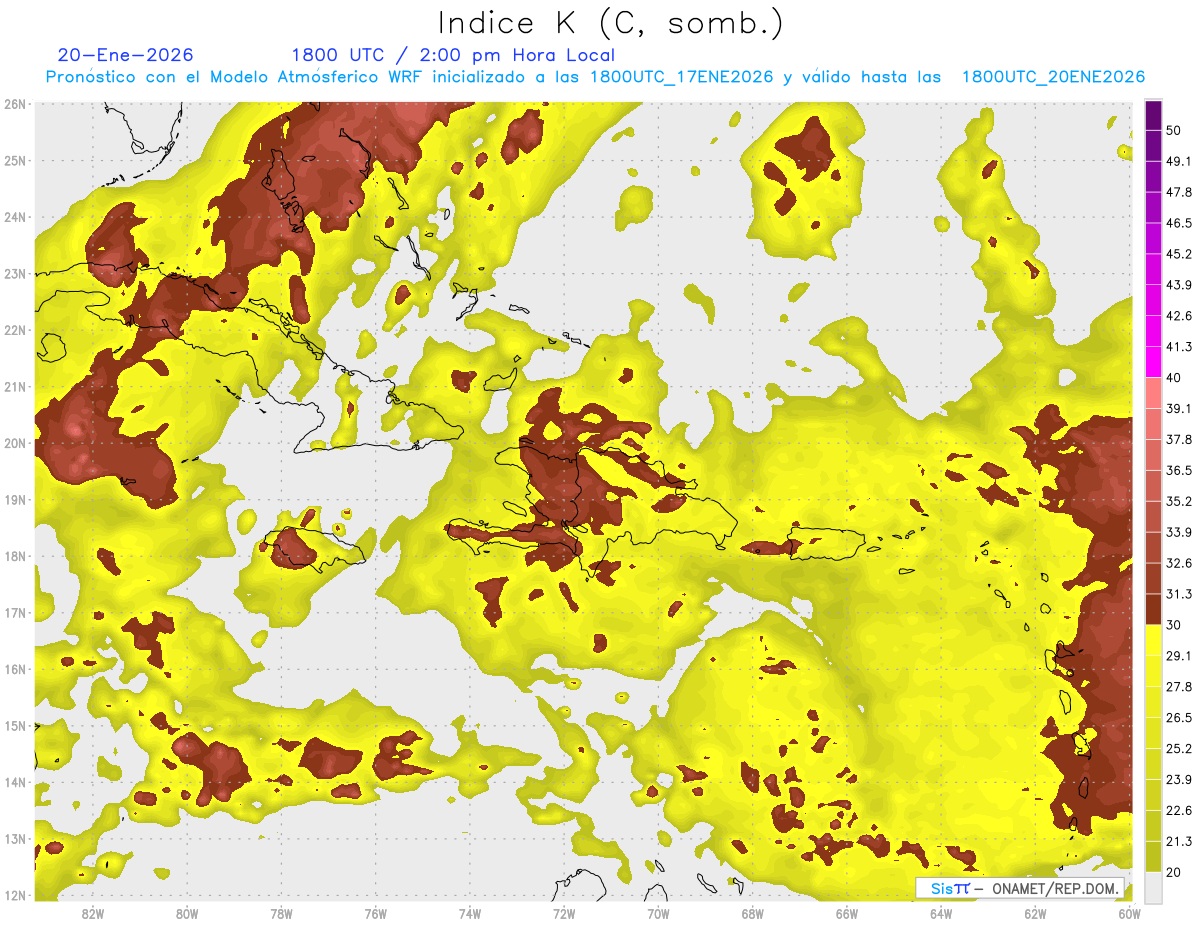Click the "SisTT - ONAMET/REP.DOM." credit box
This screenshot has height=927, width=1200.
(x=1020, y=888)
